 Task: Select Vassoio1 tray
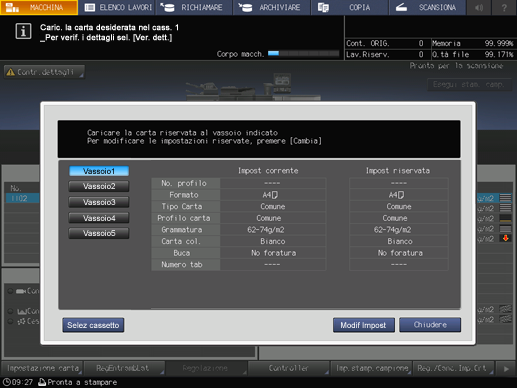pyautogui.click(x=99, y=171)
